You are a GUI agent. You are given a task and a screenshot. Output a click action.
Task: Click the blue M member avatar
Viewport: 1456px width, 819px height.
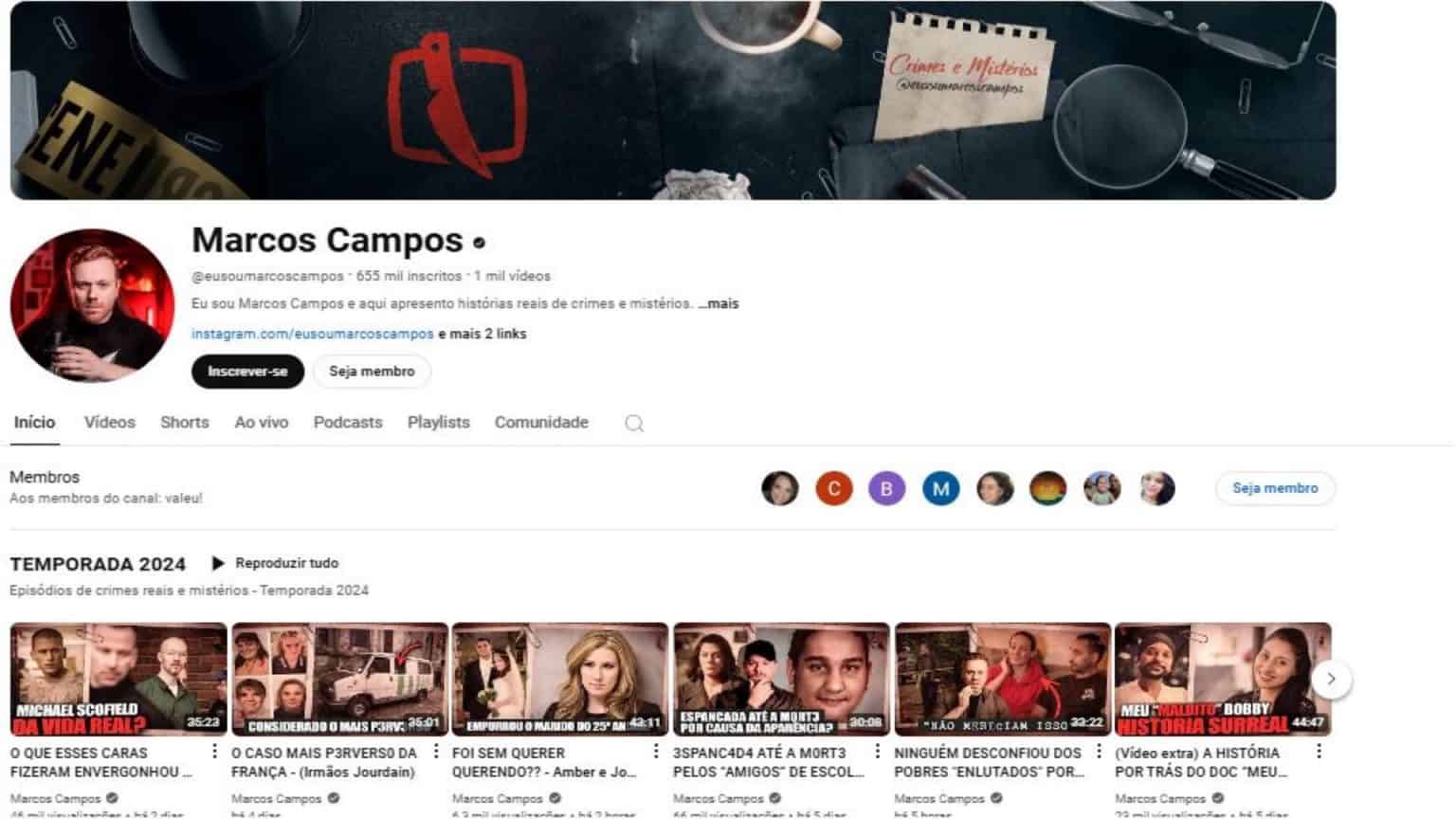(x=940, y=488)
